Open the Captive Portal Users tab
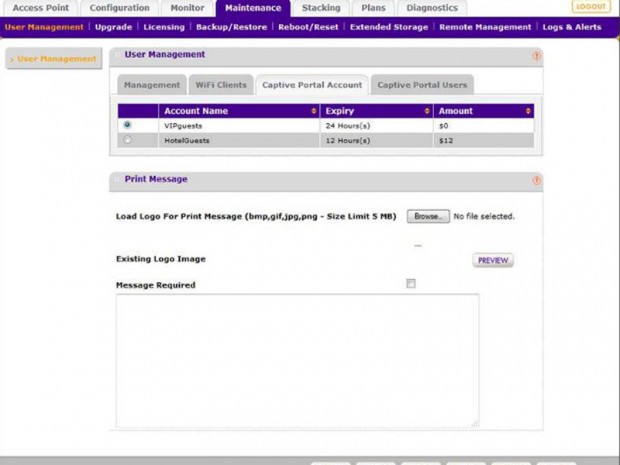The height and width of the screenshot is (465, 620). (x=421, y=85)
